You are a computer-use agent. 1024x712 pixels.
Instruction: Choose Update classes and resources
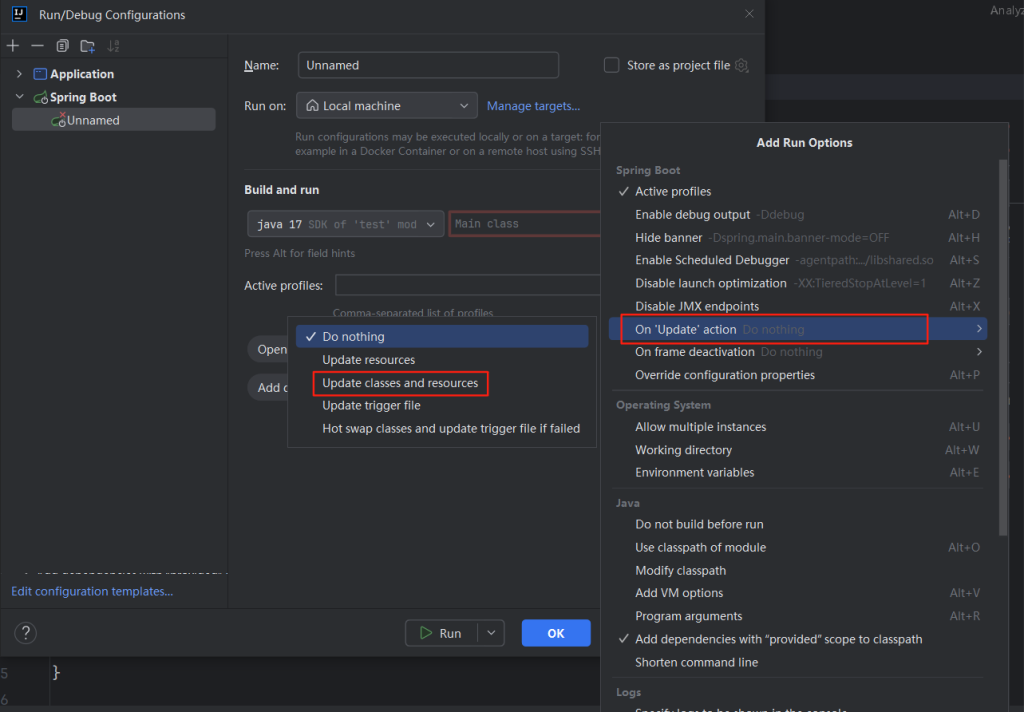tap(442, 383)
